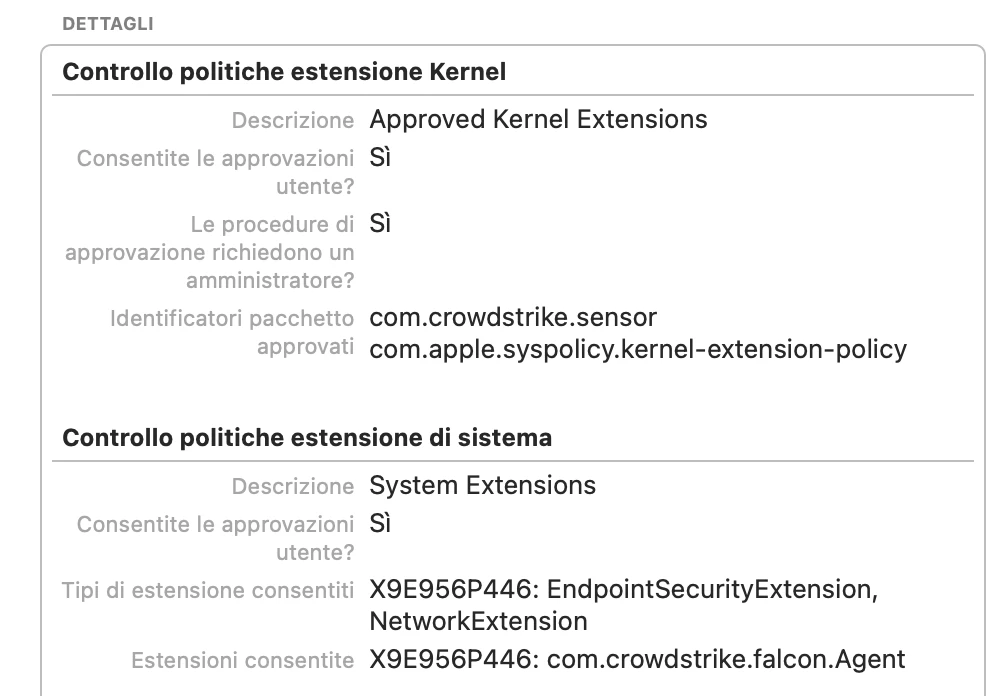Click Sì beside the administrator approval question

pos(380,223)
